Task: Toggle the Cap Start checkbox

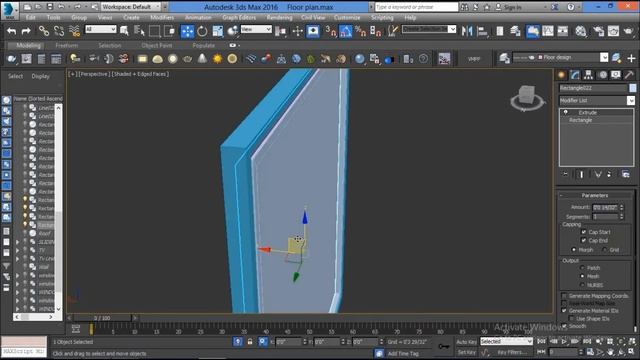Action: click(x=584, y=232)
